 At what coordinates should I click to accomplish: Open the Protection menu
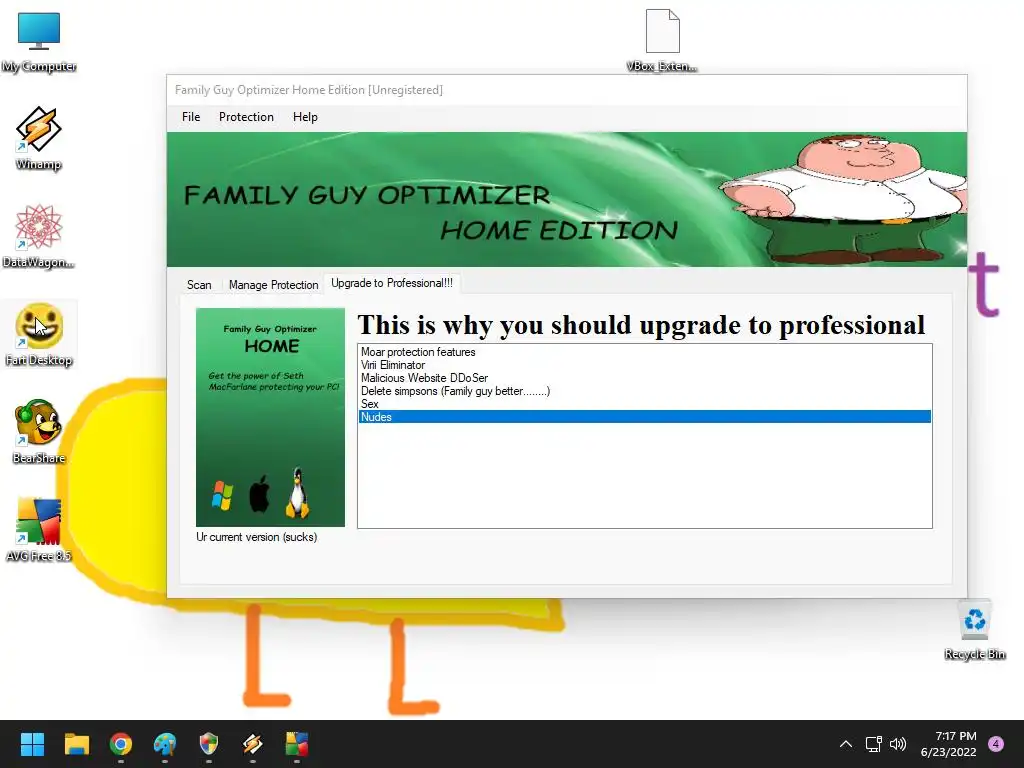pyautogui.click(x=246, y=117)
